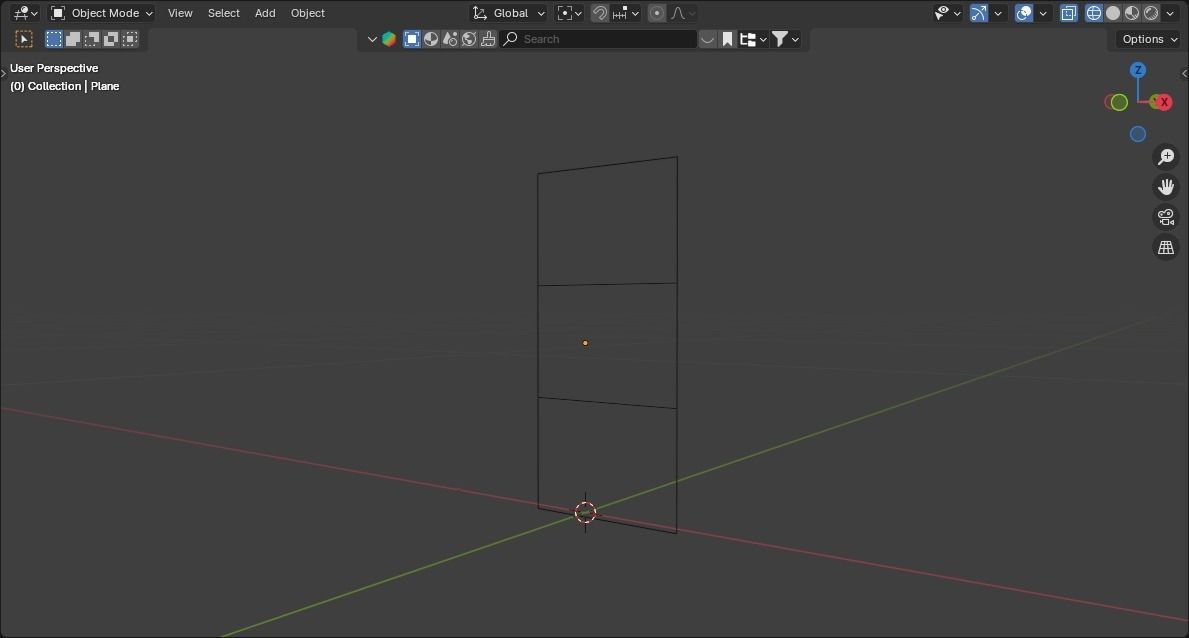The width and height of the screenshot is (1189, 638).
Task: Filter by world assets icon
Action: [x=469, y=39]
